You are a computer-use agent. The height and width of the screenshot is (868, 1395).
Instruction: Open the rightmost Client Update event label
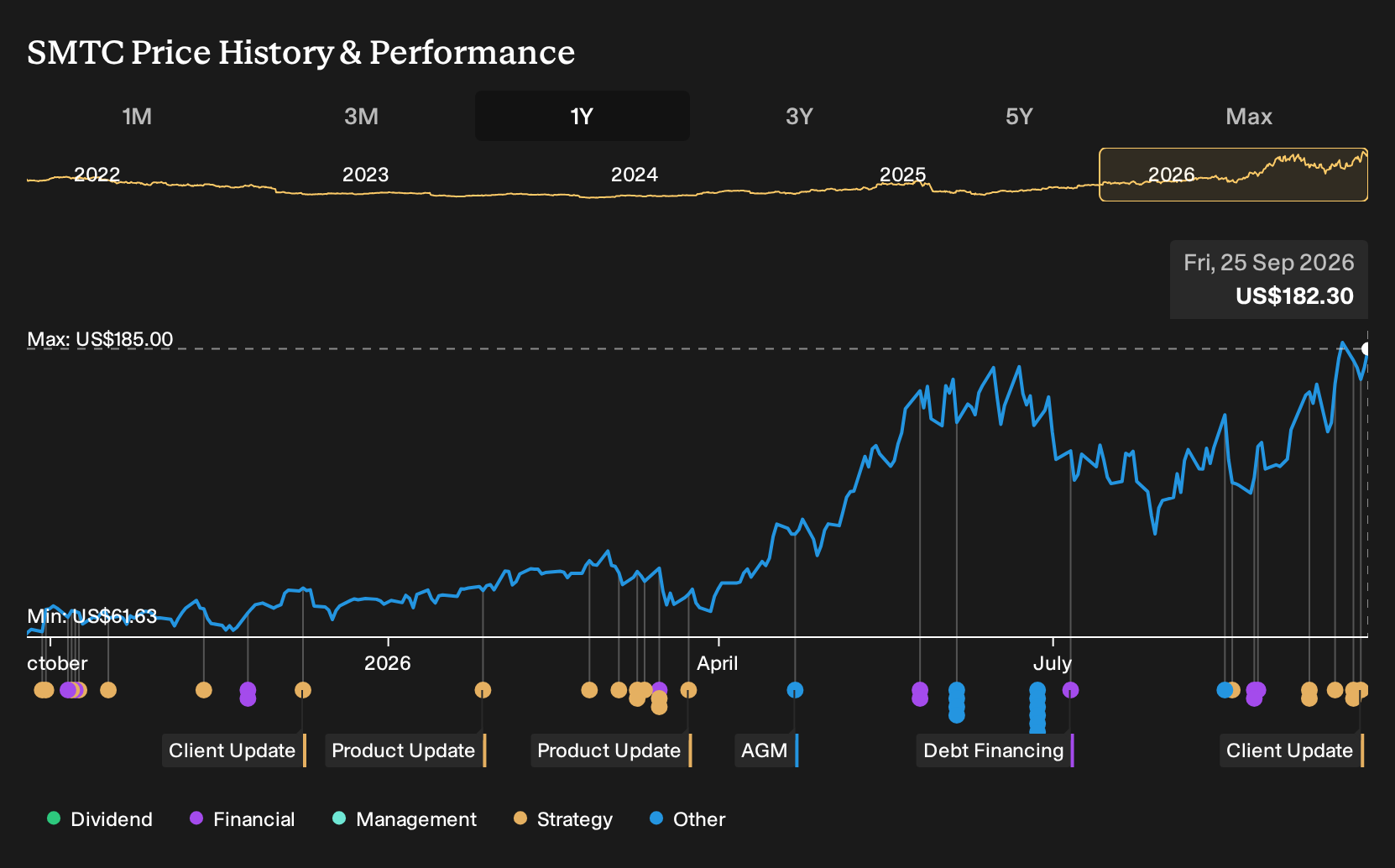pos(1292,750)
